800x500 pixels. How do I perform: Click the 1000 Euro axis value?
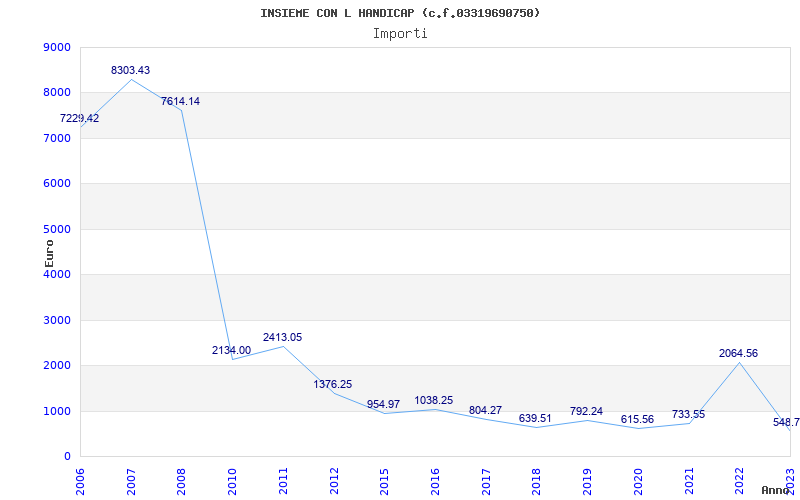[57, 411]
